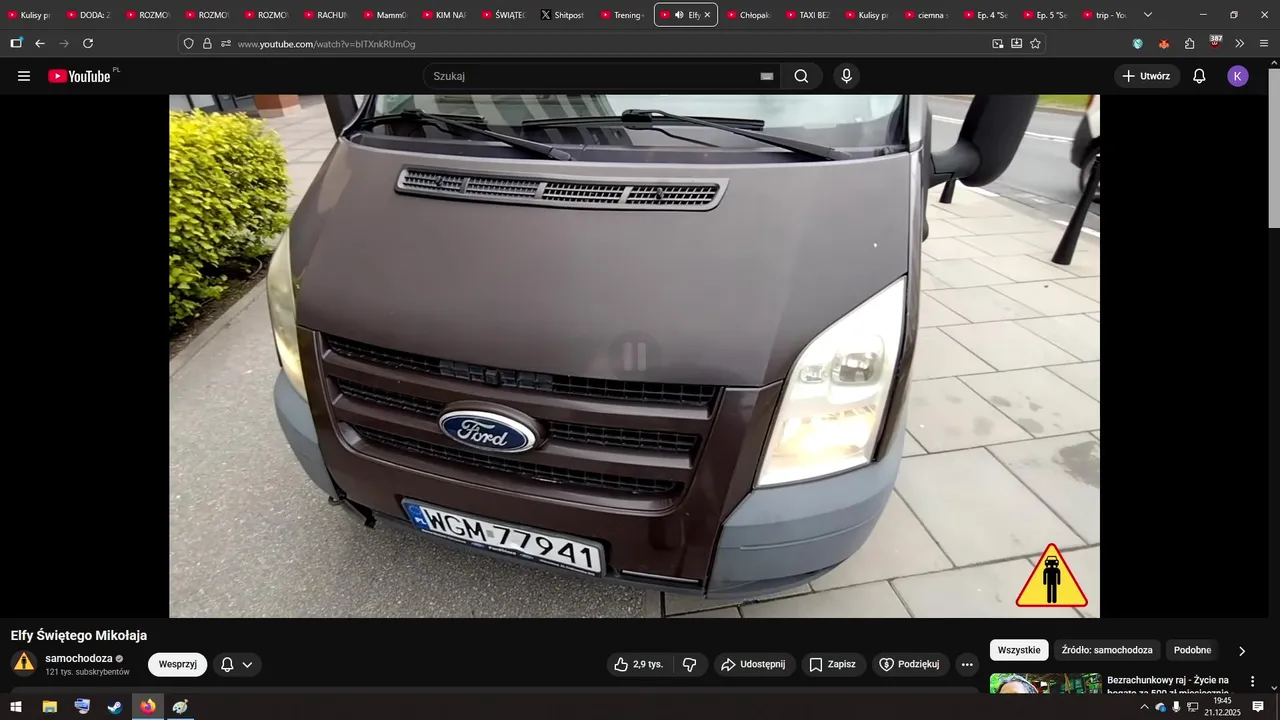
Task: Select the Źródło: samochodoza chip
Action: pos(1107,650)
